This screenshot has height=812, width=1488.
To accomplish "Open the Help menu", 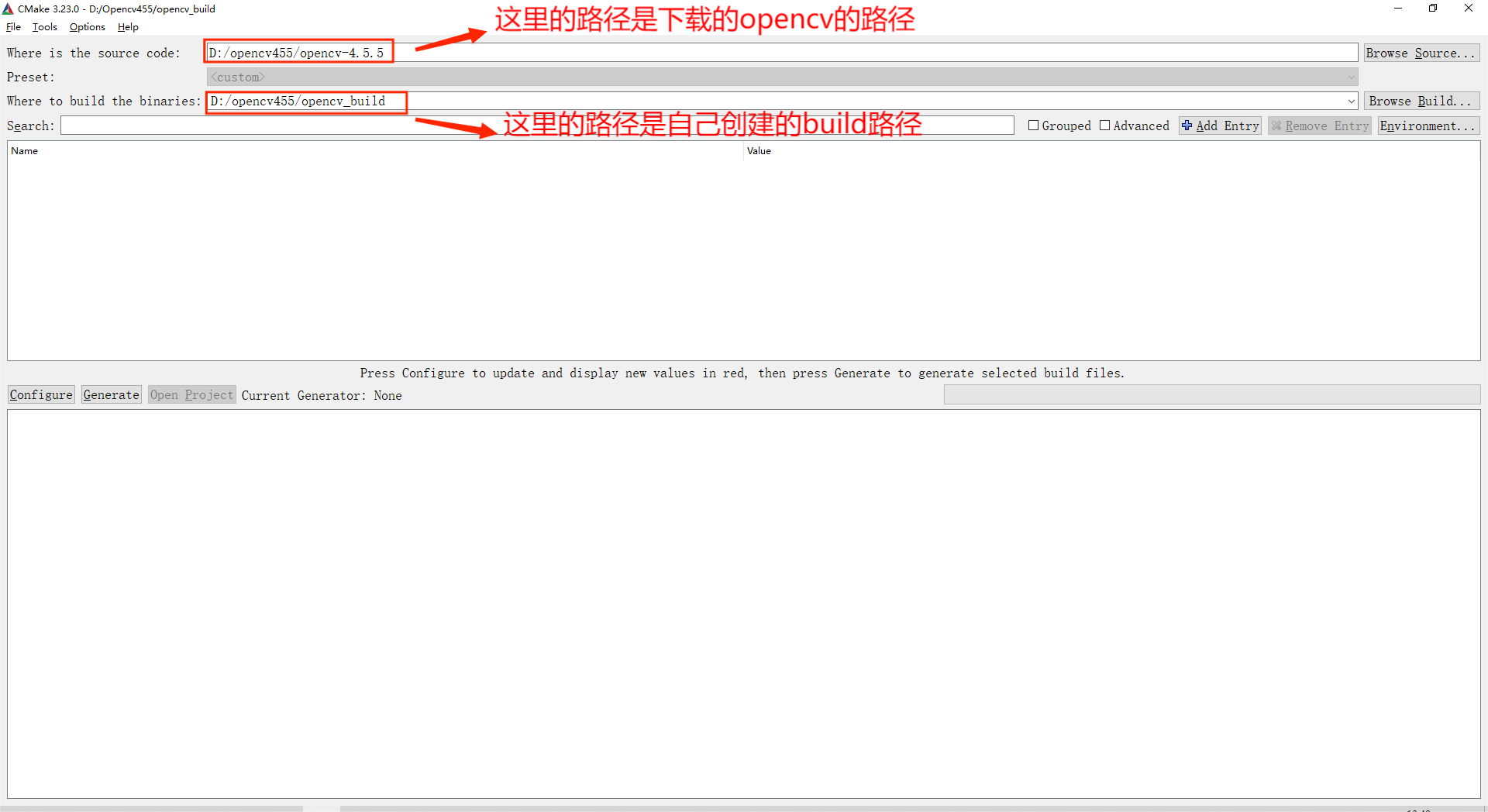I will (128, 27).
